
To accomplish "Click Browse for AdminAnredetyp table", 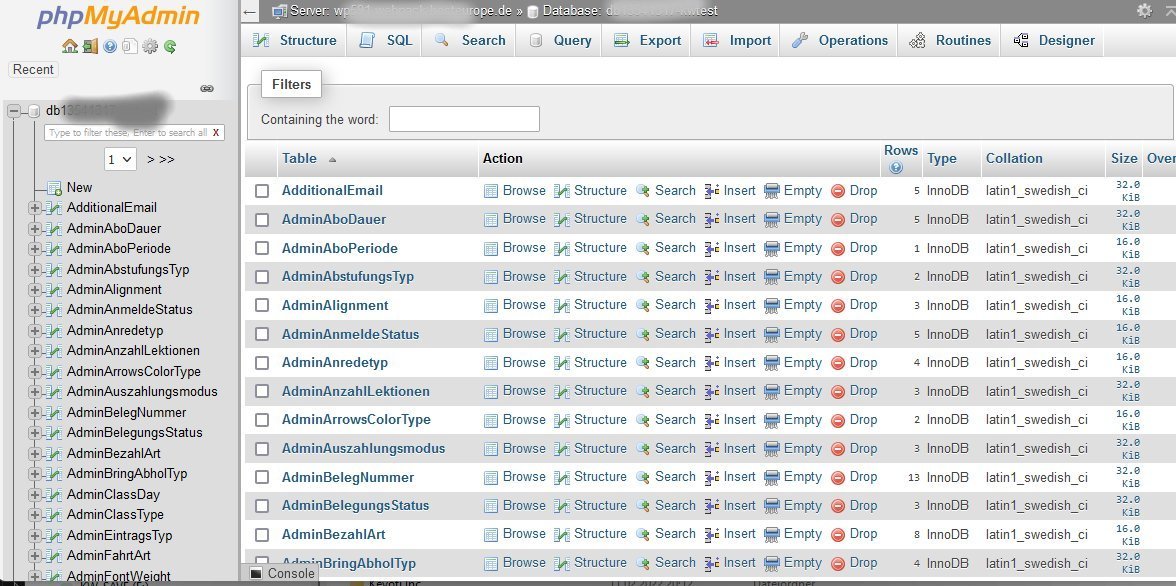I will pyautogui.click(x=515, y=363).
